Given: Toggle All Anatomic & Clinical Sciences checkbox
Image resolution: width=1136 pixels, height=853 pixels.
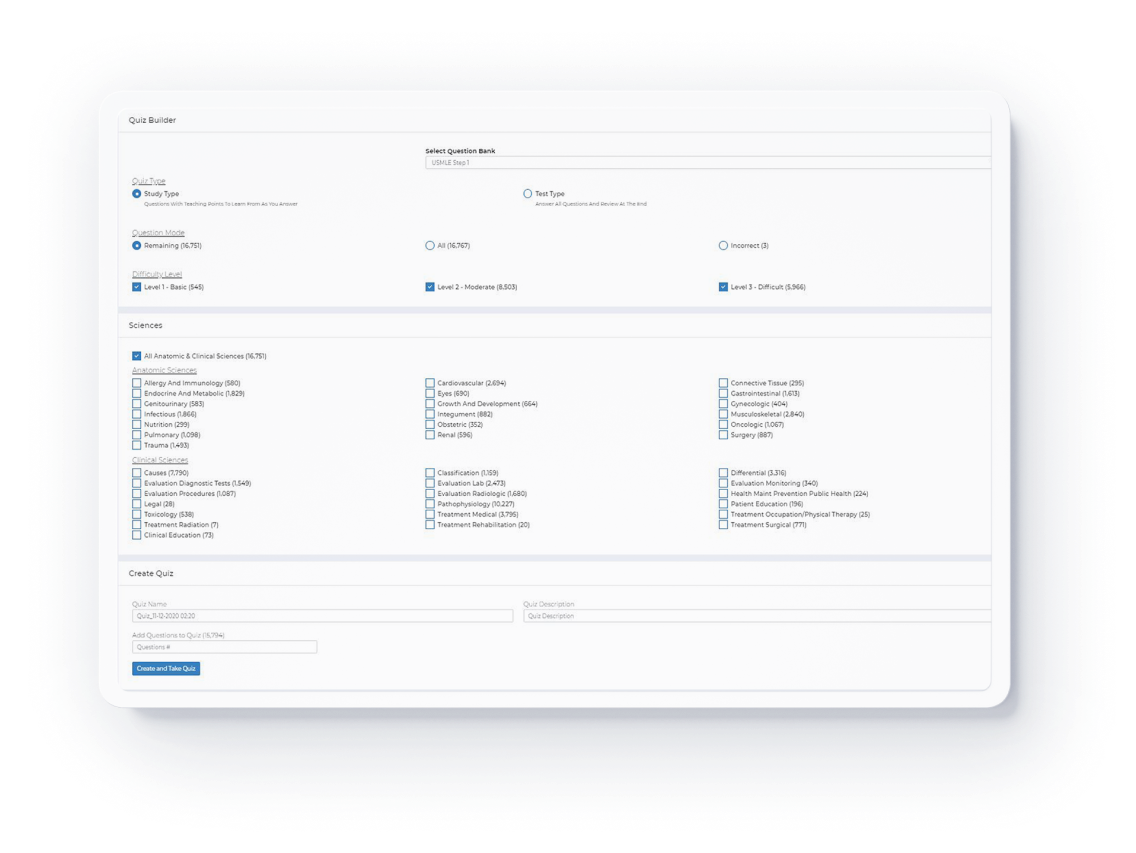Looking at the screenshot, I should 136,356.
